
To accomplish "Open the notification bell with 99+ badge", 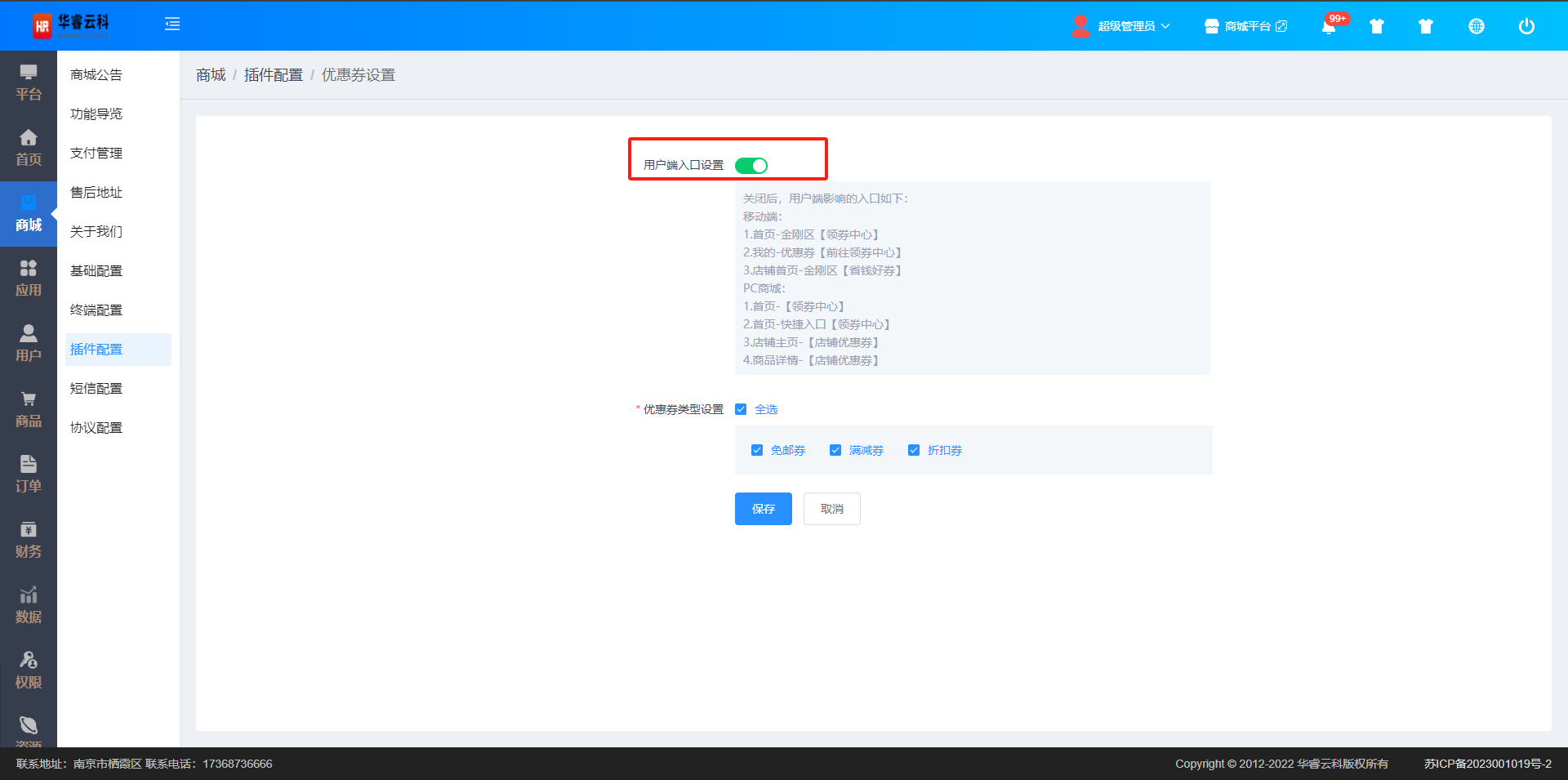I will coord(1329,26).
